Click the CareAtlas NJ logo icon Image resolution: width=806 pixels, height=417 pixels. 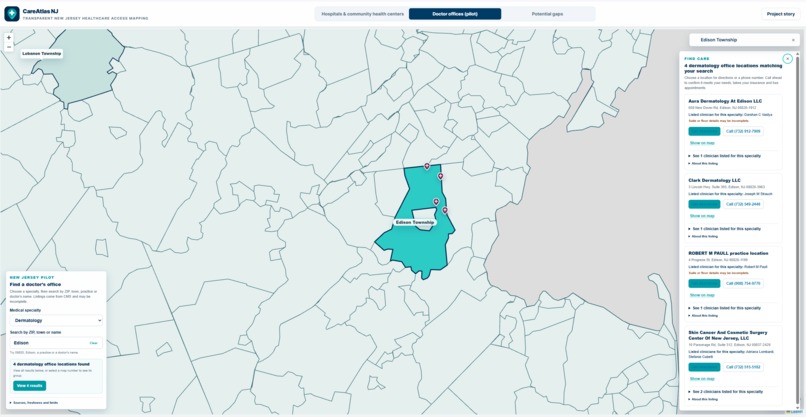tap(12, 14)
